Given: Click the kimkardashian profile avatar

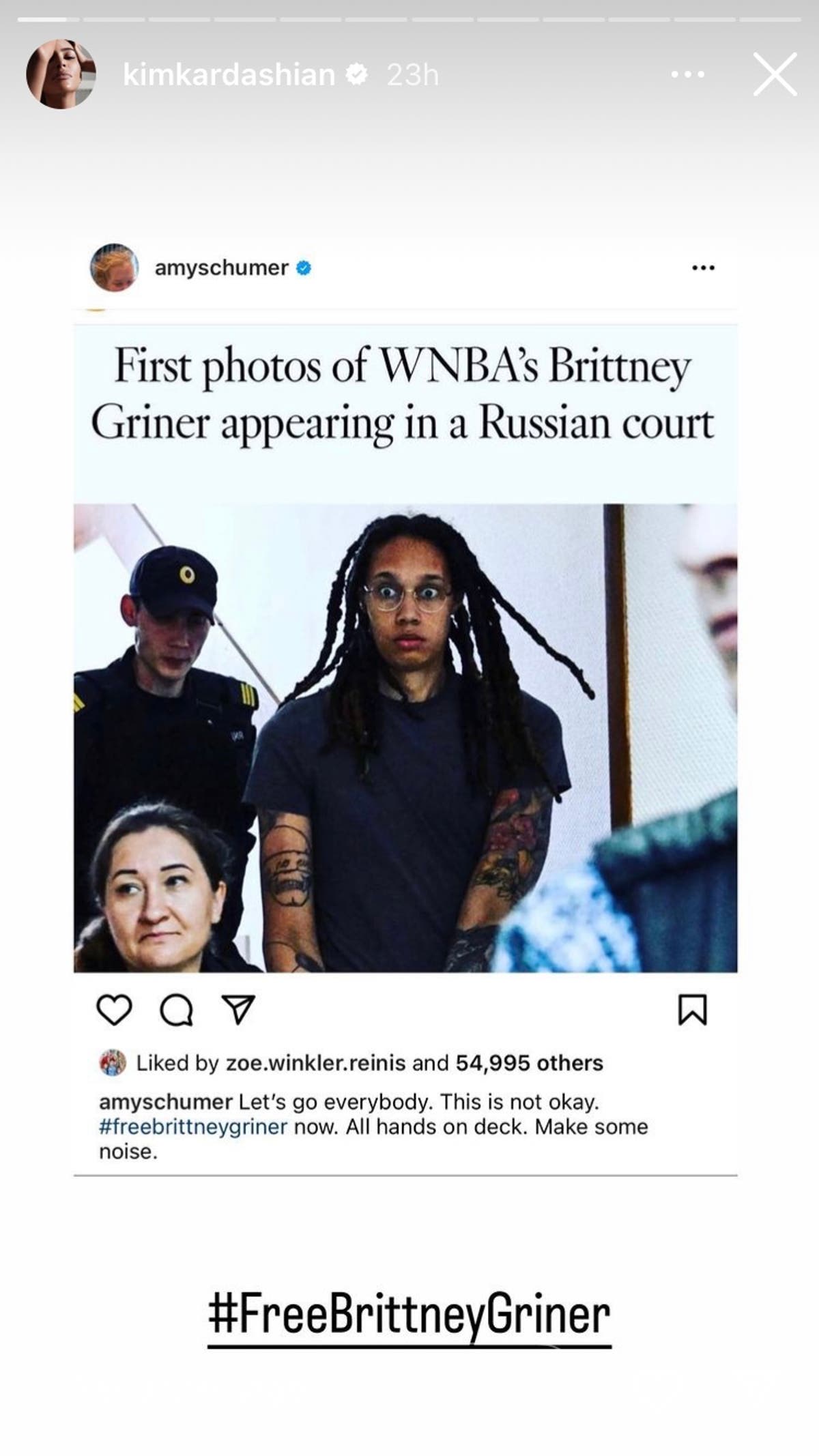Looking at the screenshot, I should 61,74.
